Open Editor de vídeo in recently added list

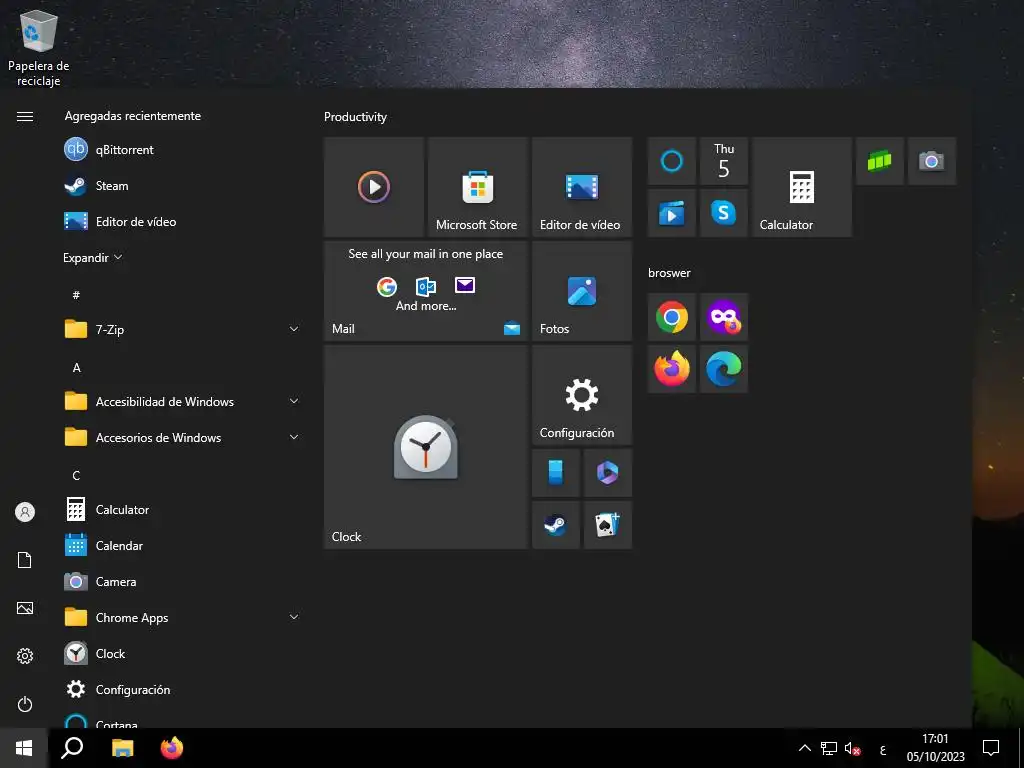(x=181, y=221)
